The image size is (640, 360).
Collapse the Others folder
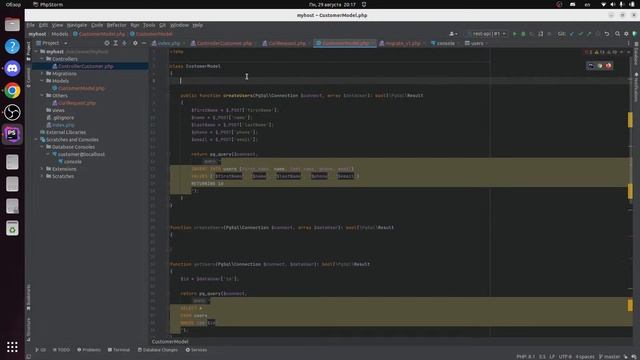click(42, 96)
